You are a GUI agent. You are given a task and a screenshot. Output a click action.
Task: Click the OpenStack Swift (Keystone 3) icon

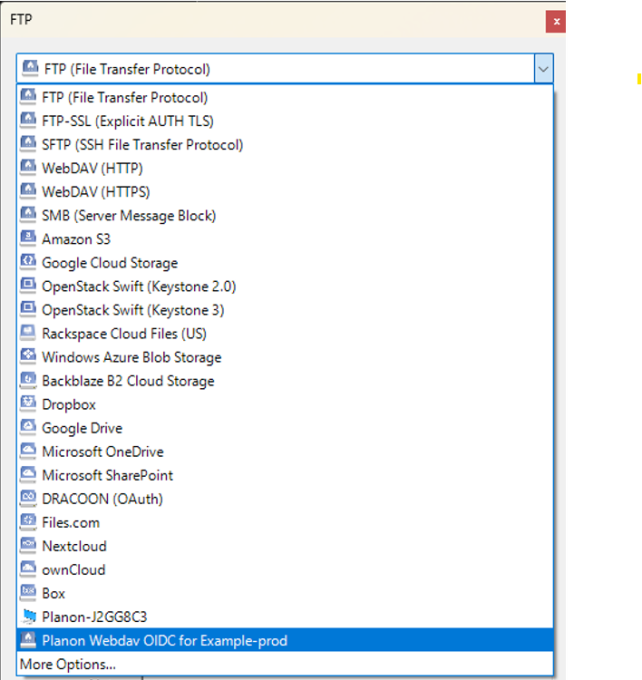tap(28, 309)
